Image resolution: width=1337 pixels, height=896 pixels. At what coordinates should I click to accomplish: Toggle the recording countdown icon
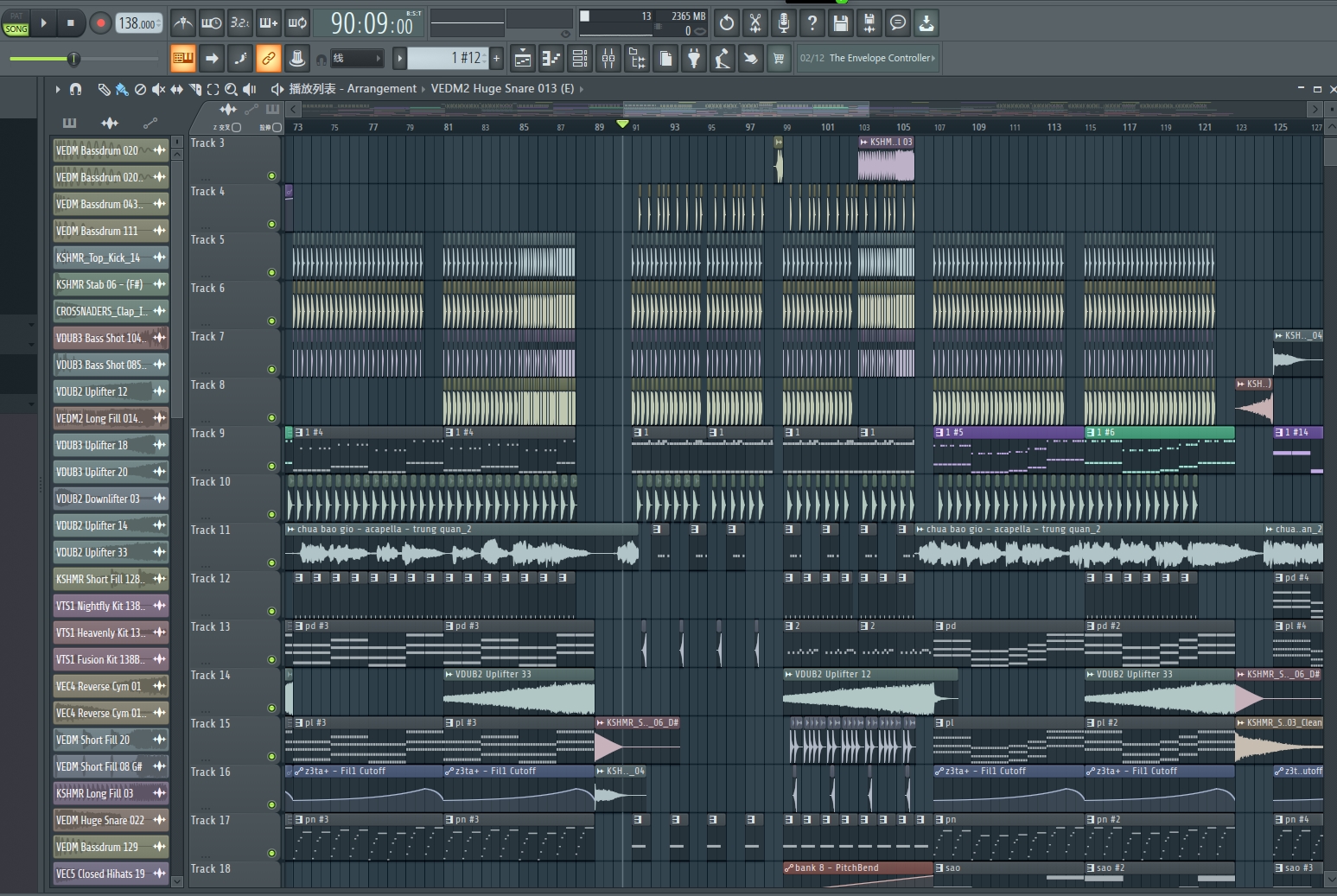(239, 23)
